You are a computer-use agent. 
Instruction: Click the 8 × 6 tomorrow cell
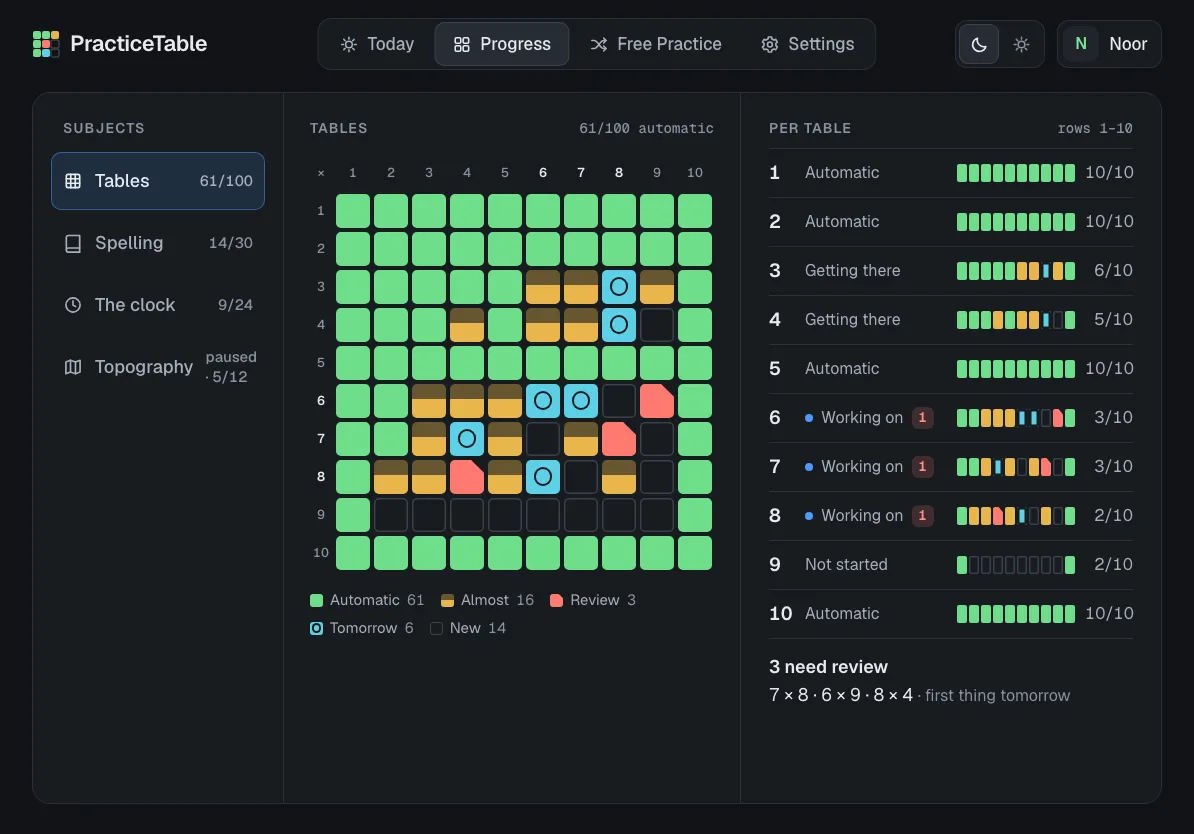543,477
